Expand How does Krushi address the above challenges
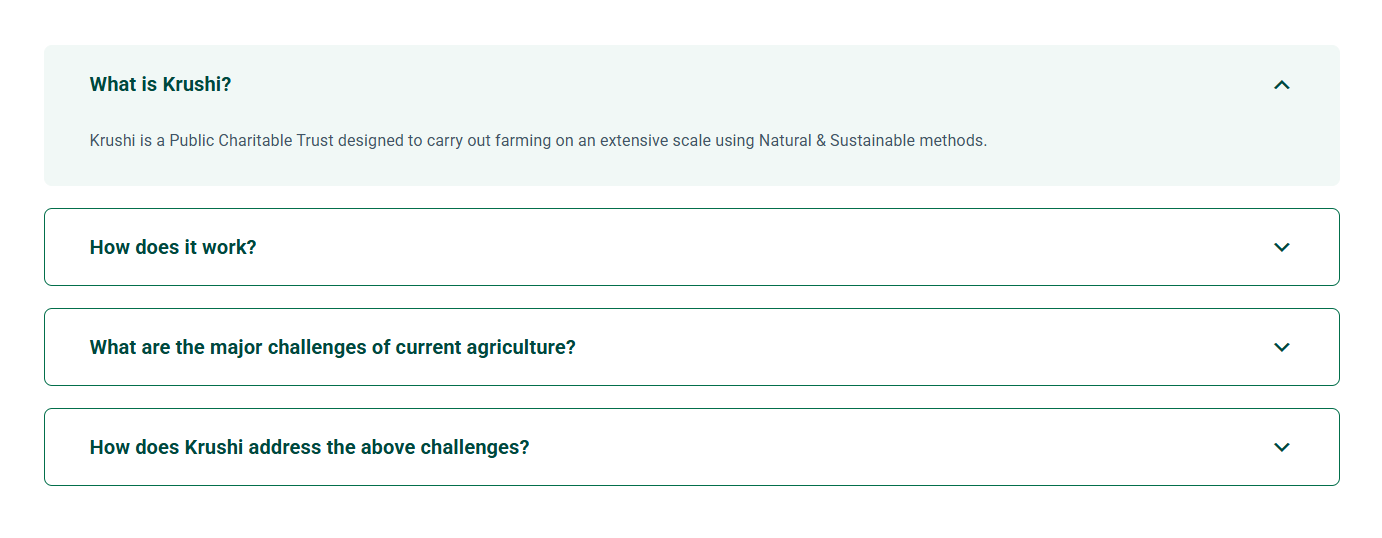Image resolution: width=1382 pixels, height=538 pixels. click(1281, 447)
